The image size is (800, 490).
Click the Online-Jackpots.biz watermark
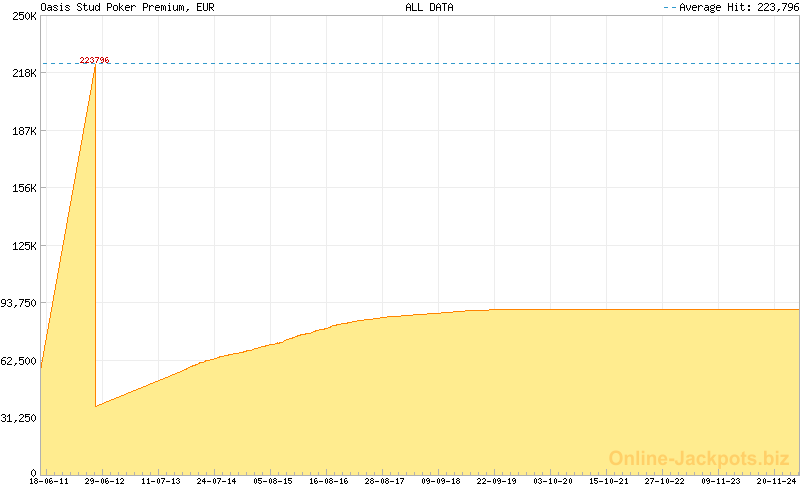(699, 458)
